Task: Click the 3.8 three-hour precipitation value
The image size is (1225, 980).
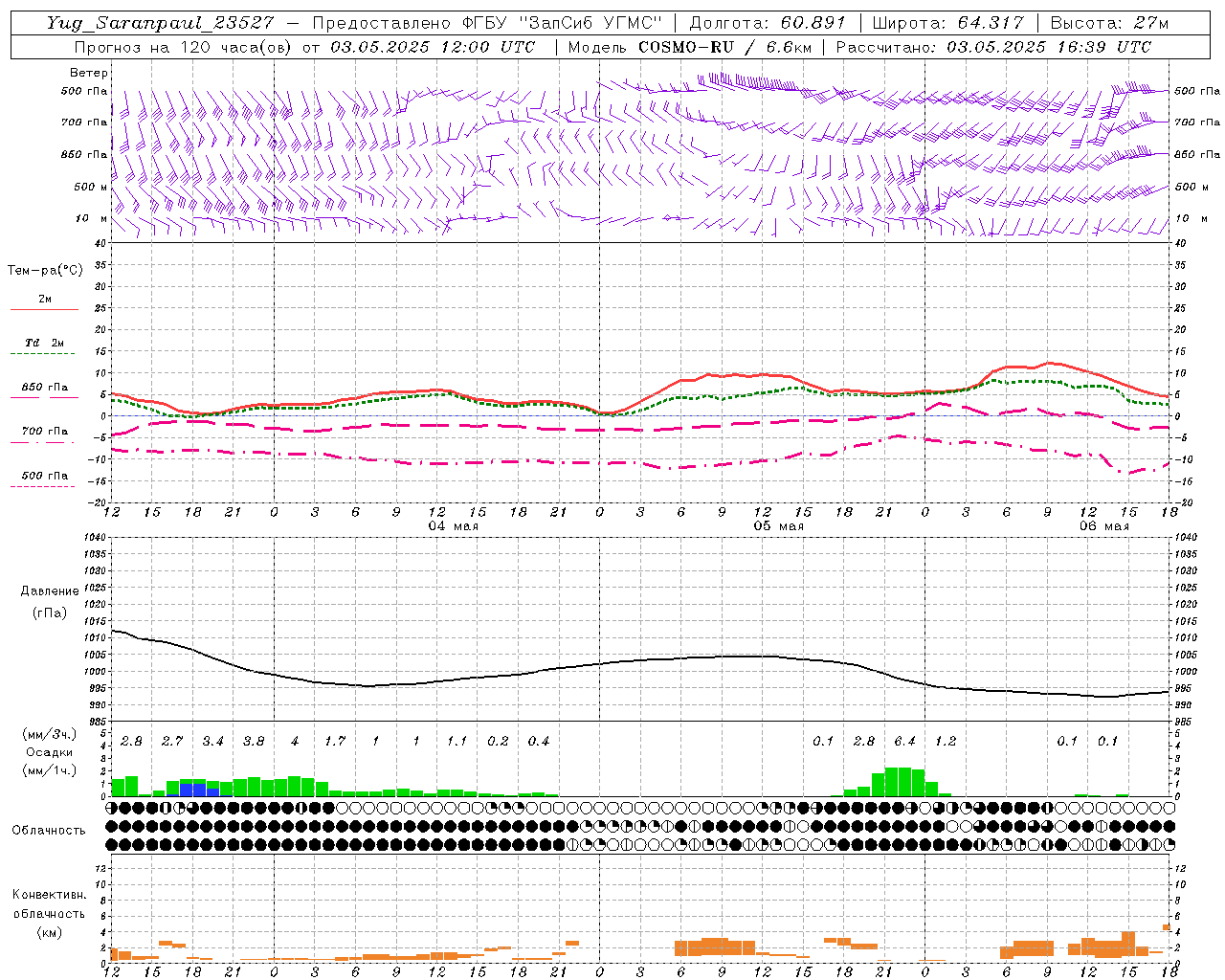Action: coord(254,742)
